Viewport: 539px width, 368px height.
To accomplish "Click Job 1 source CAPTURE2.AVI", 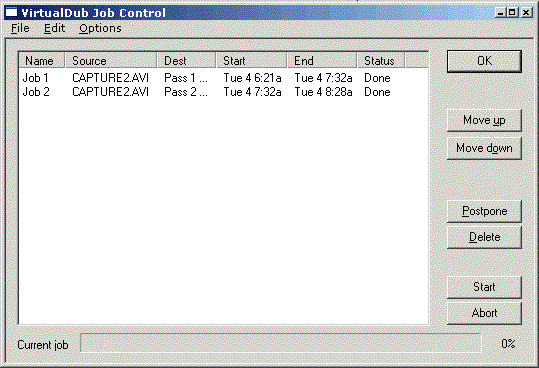I will (110, 78).
